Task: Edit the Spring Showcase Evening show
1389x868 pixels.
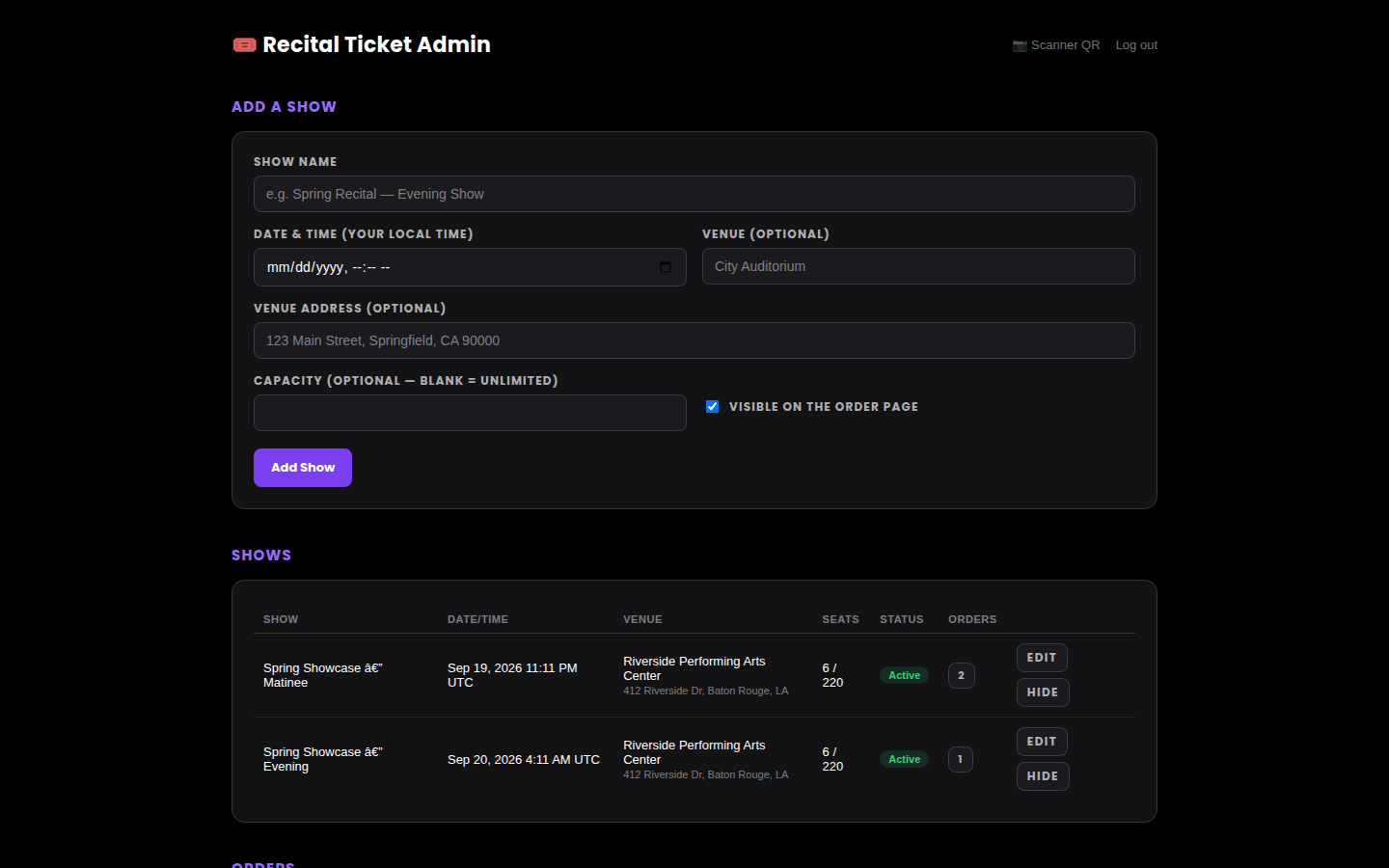Action: click(x=1042, y=742)
